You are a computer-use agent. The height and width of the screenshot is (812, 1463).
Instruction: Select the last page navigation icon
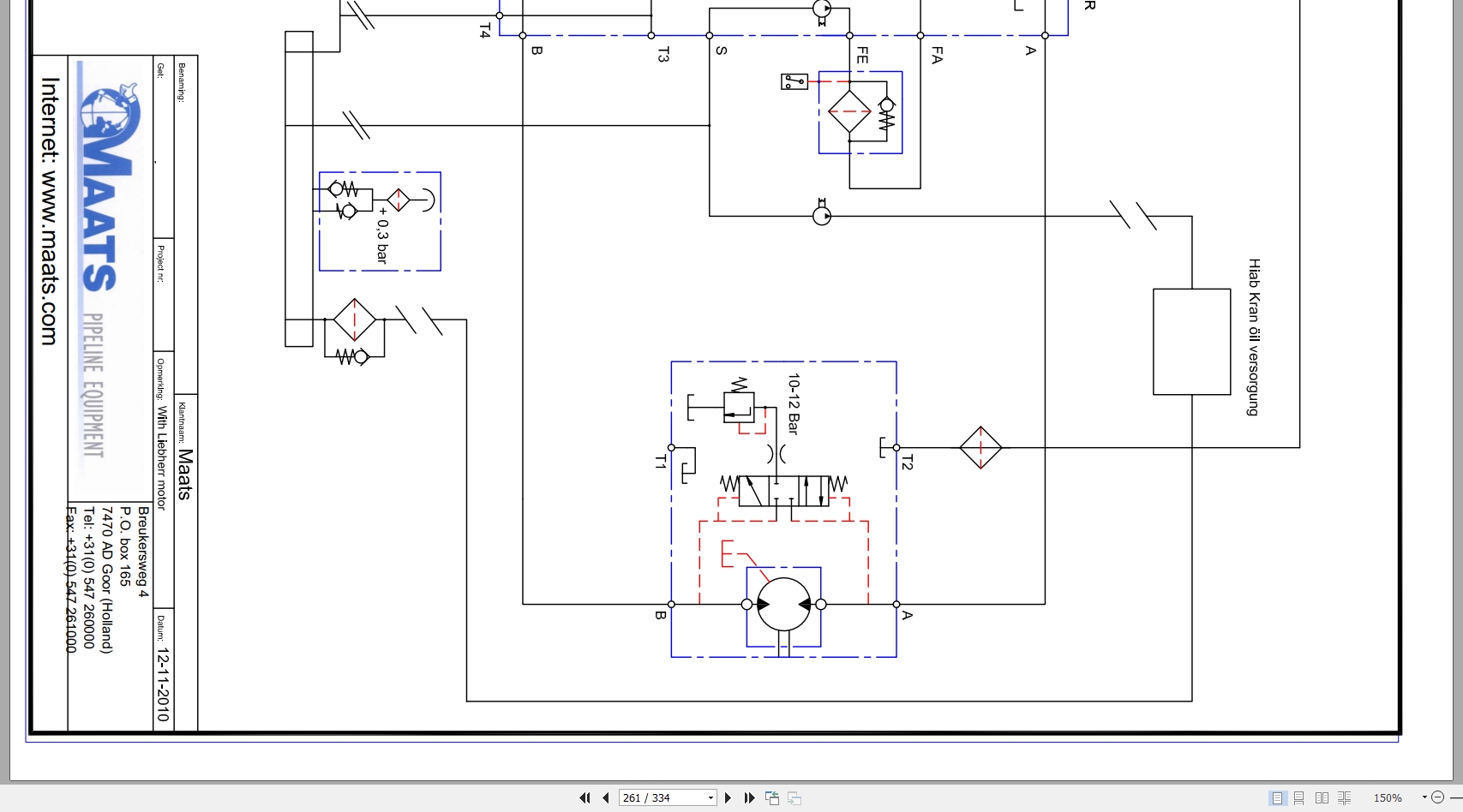(749, 797)
